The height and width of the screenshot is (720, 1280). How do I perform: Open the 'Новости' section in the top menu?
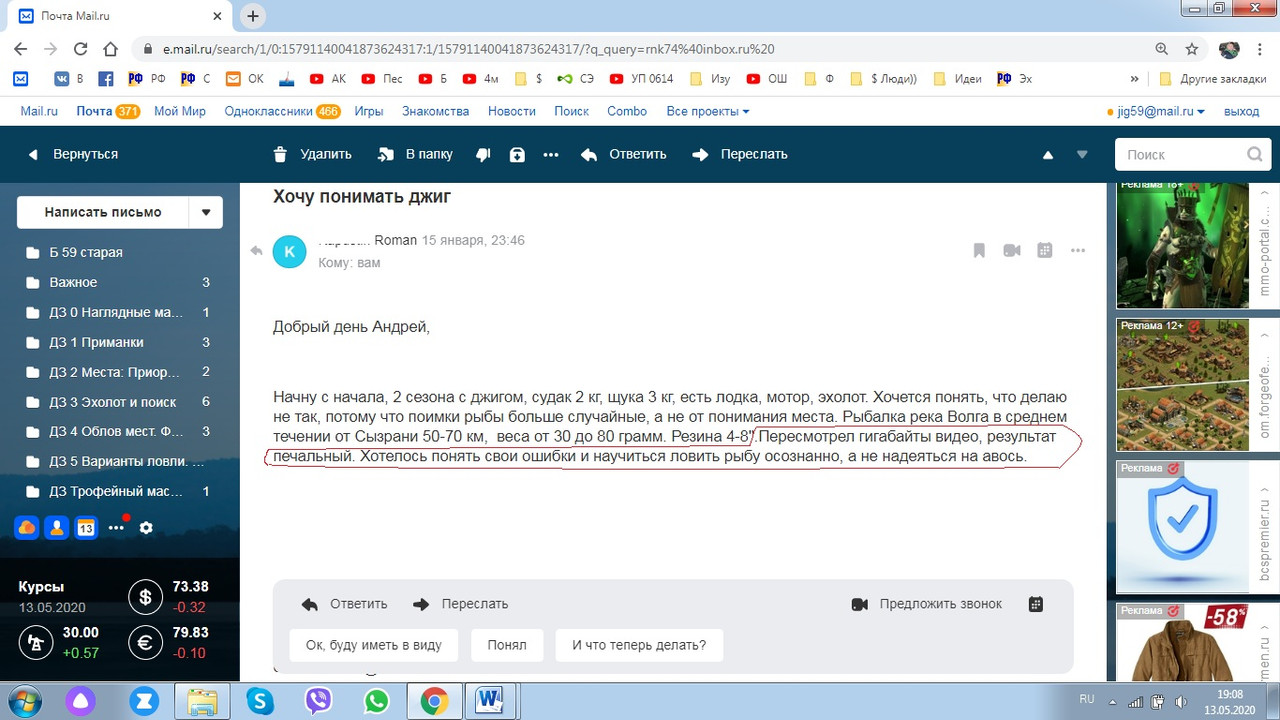tap(511, 111)
